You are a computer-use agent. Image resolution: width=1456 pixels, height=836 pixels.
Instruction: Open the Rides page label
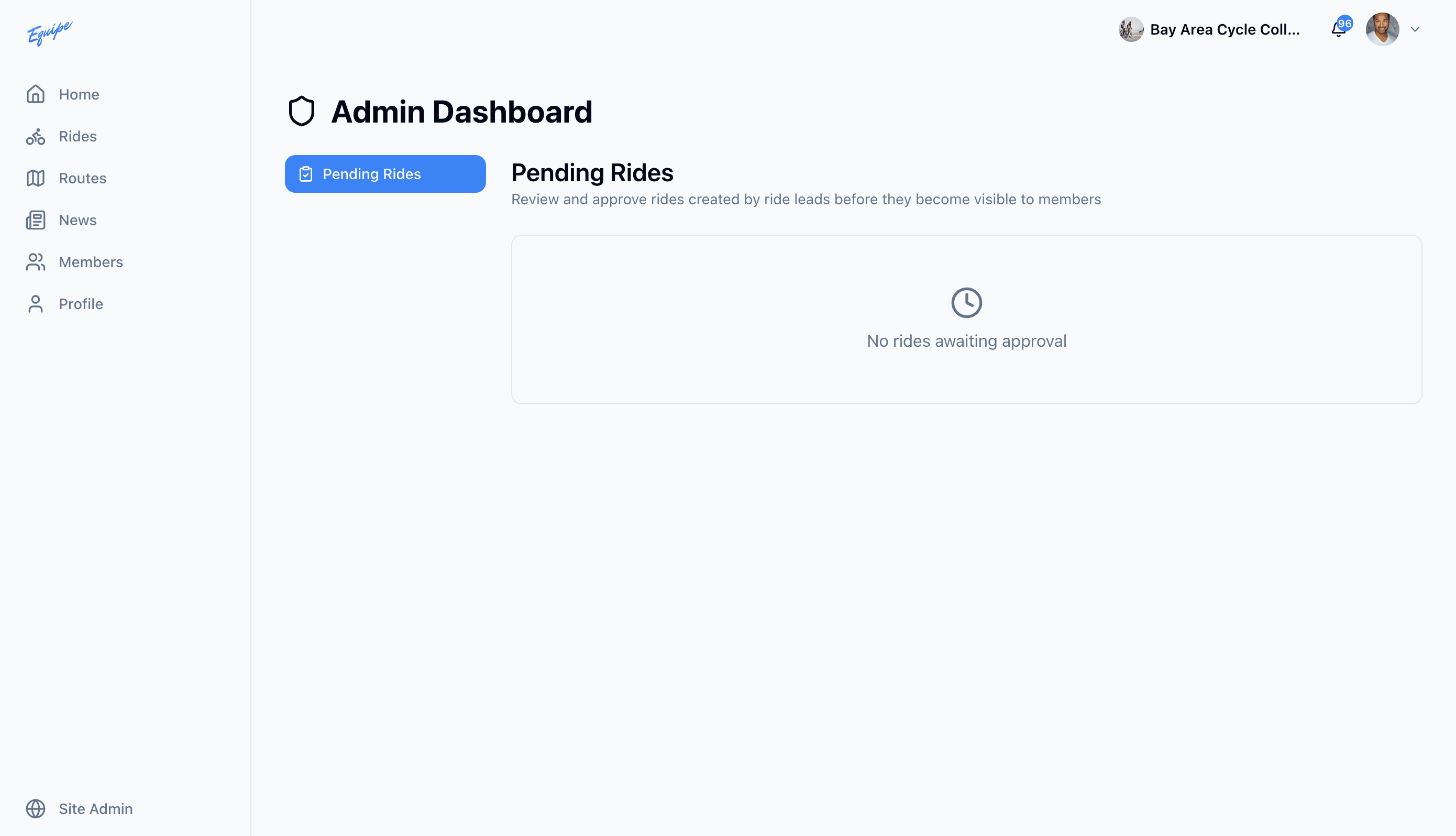[x=78, y=136]
